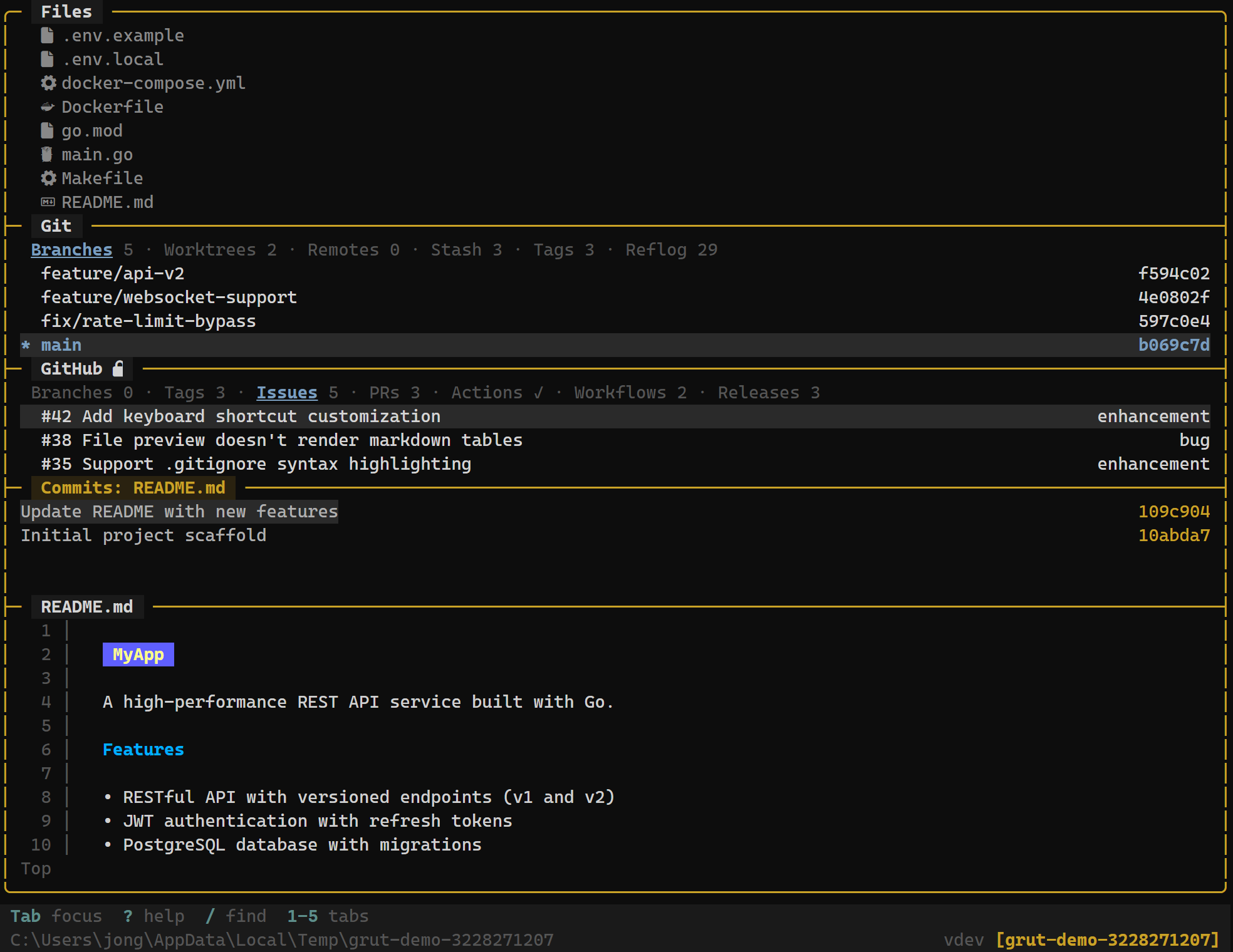The image size is (1233, 952).
Task: Click the file icon beside .env.local
Action: tap(47, 59)
